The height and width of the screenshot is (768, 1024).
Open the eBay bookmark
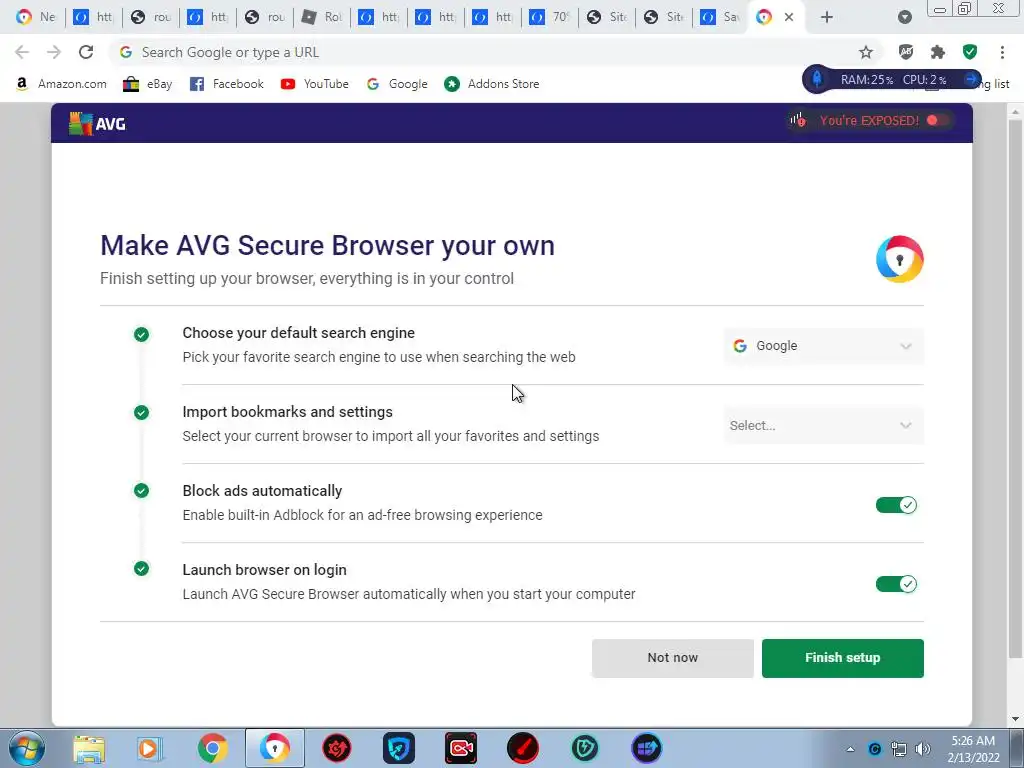pyautogui.click(x=148, y=84)
